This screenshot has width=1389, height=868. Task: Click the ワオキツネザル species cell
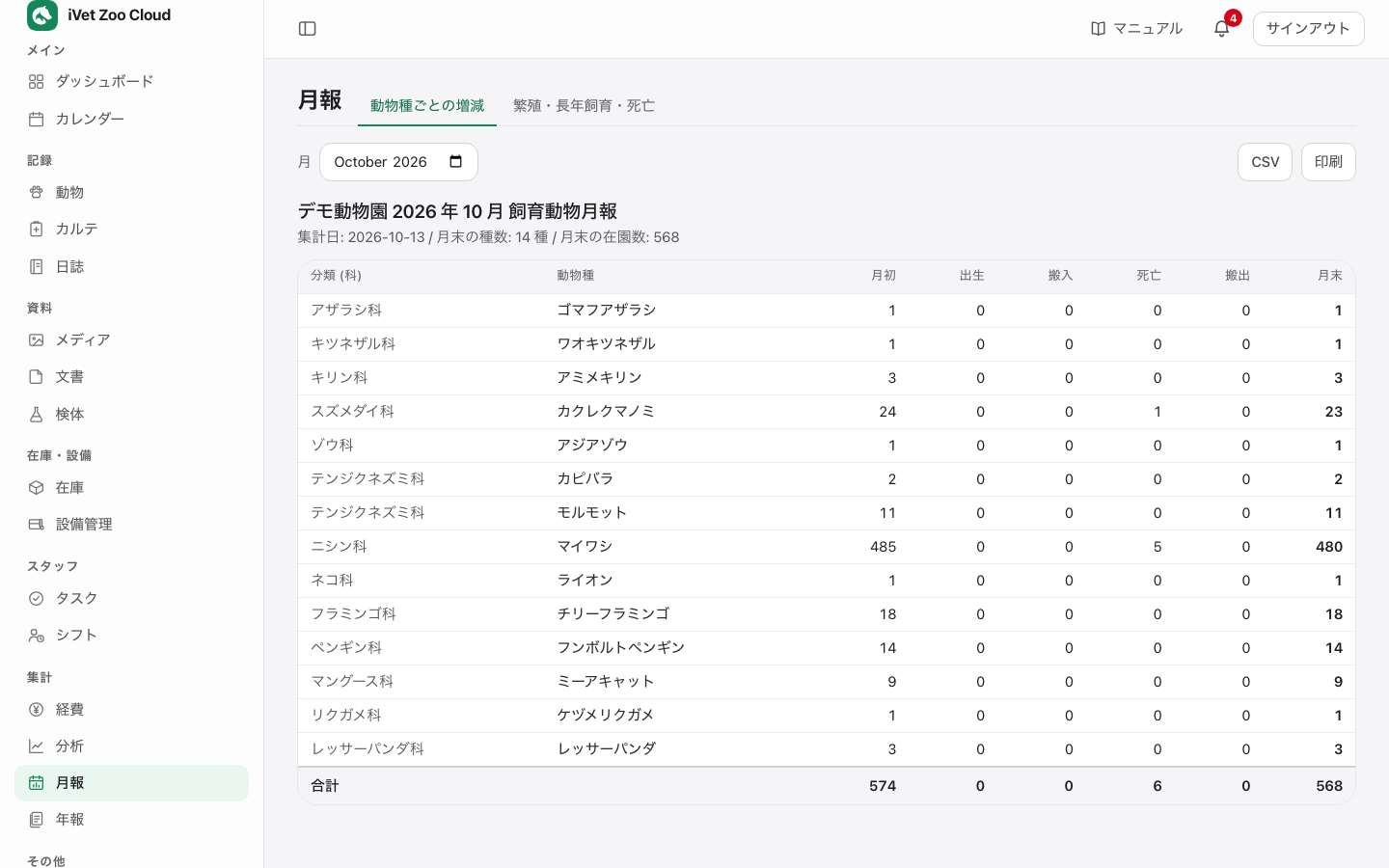point(607,344)
